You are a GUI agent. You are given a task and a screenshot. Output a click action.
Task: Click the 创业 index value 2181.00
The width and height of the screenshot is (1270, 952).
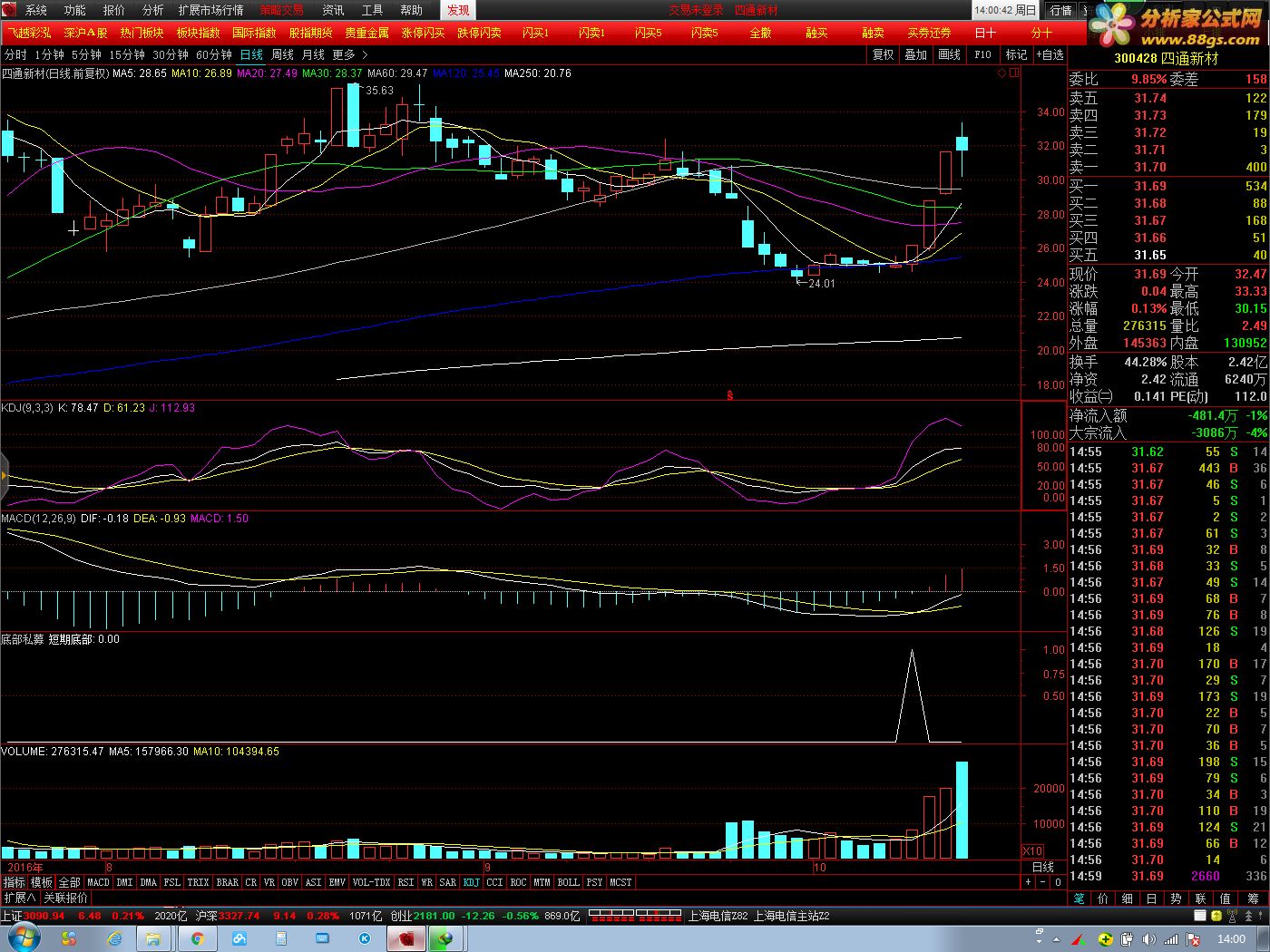tap(434, 916)
